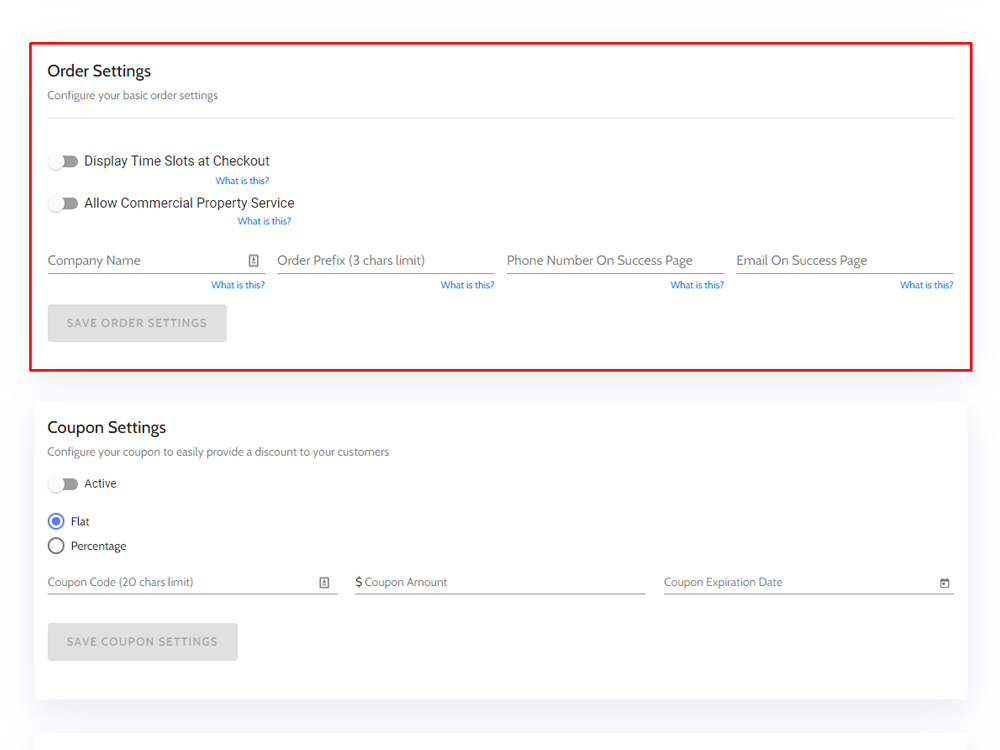The image size is (1000, 750).
Task: Click the contact card icon in Coupon Code field
Action: coord(324,582)
